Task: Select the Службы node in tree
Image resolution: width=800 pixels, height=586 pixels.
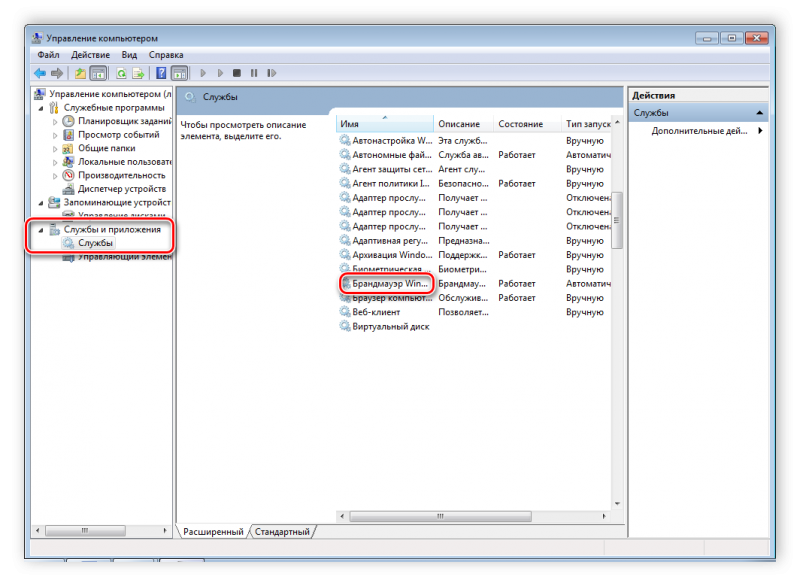Action: pyautogui.click(x=95, y=243)
